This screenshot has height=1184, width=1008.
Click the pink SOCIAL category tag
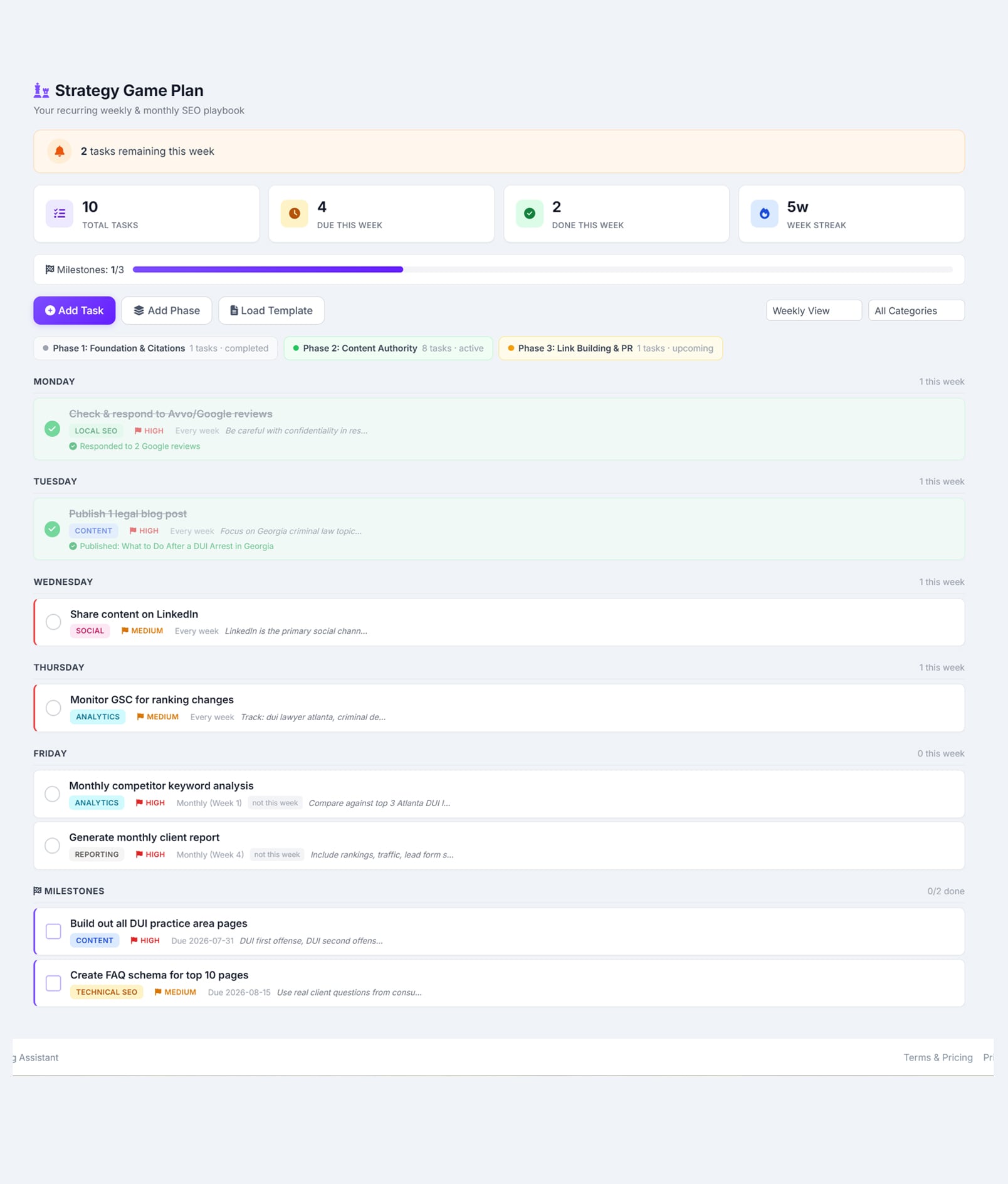[90, 631]
